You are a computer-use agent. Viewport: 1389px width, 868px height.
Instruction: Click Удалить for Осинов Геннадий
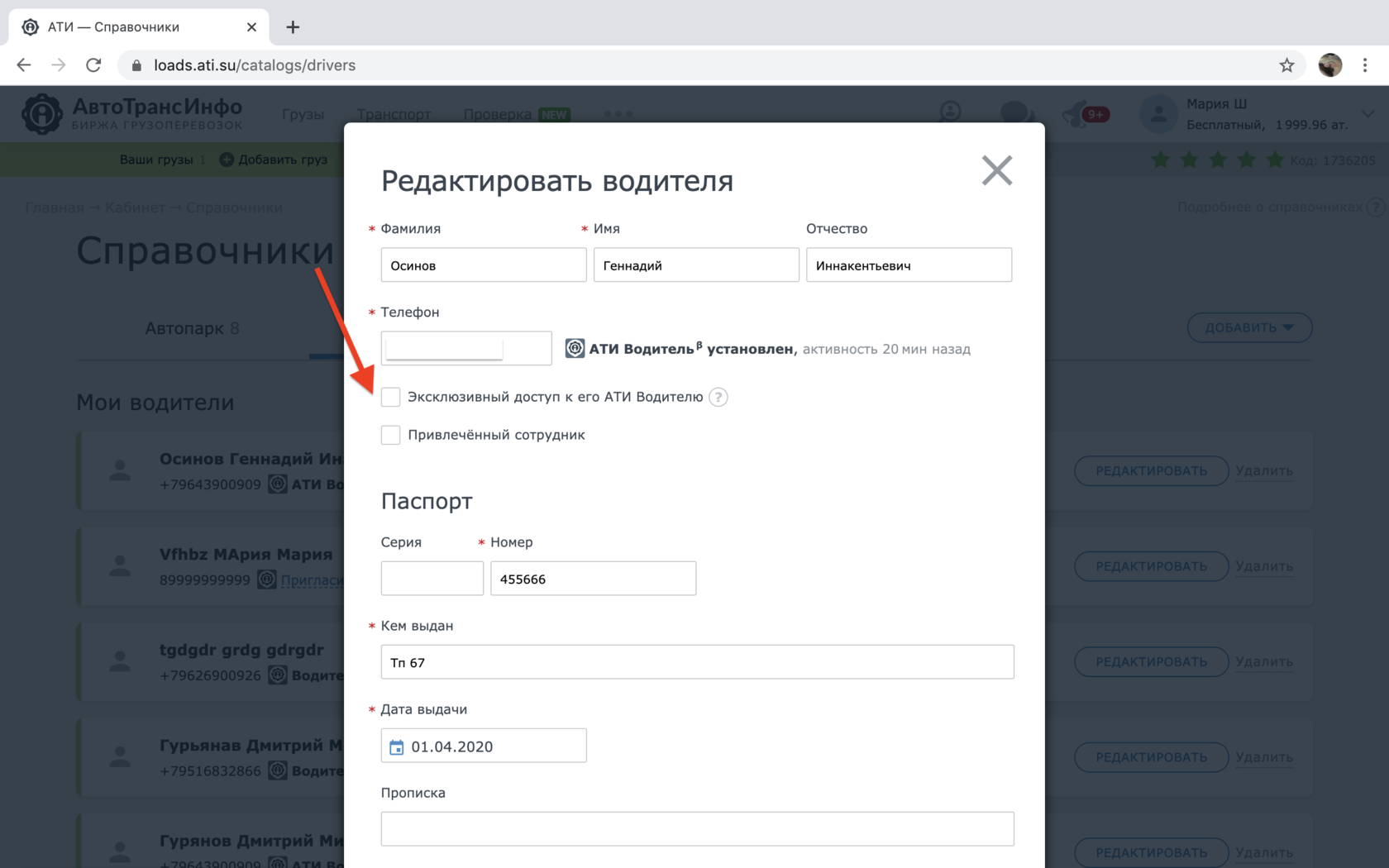(x=1264, y=470)
